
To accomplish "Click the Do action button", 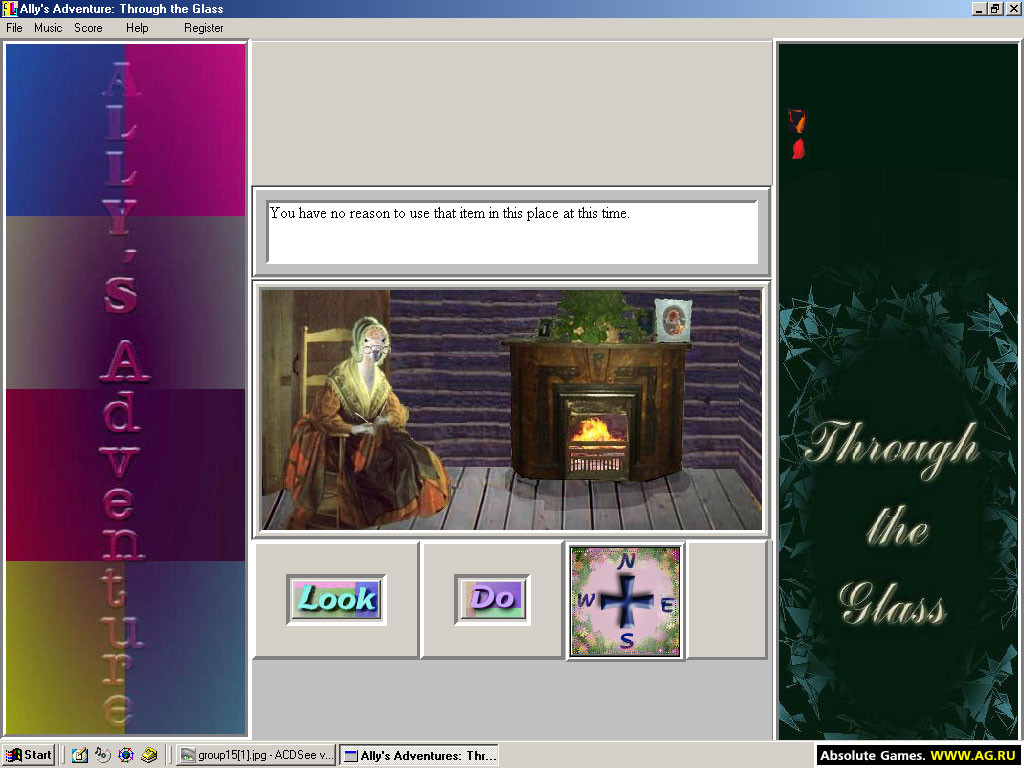I will (492, 600).
